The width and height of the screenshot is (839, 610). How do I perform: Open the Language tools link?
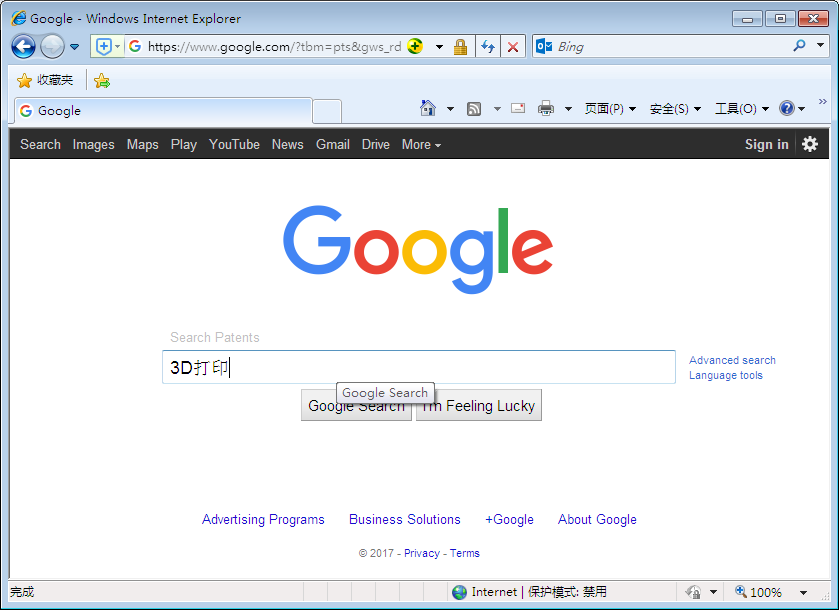click(726, 375)
